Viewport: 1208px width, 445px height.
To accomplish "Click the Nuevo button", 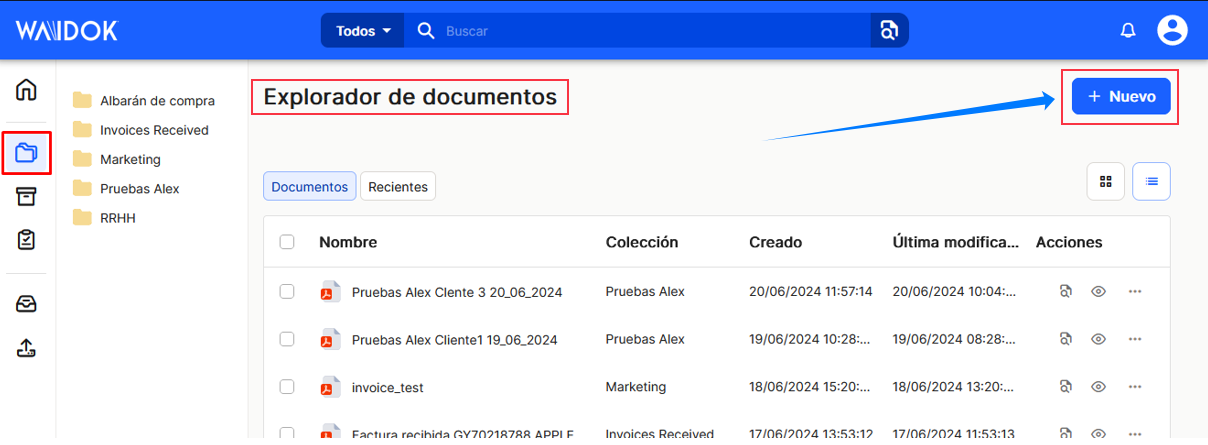I will click(x=1121, y=96).
